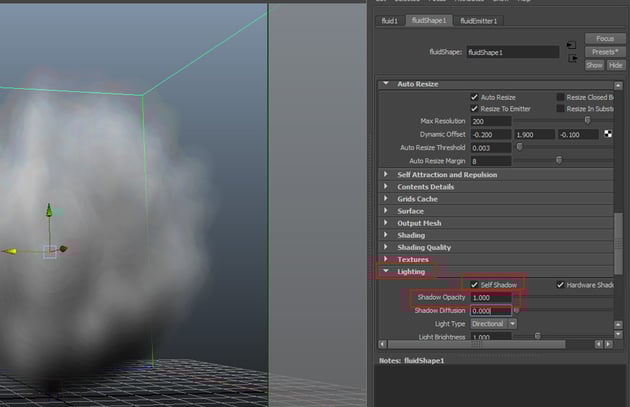Click the green Y-axis move manipulator arrow
Screen dimensions: 630x407
[48, 213]
